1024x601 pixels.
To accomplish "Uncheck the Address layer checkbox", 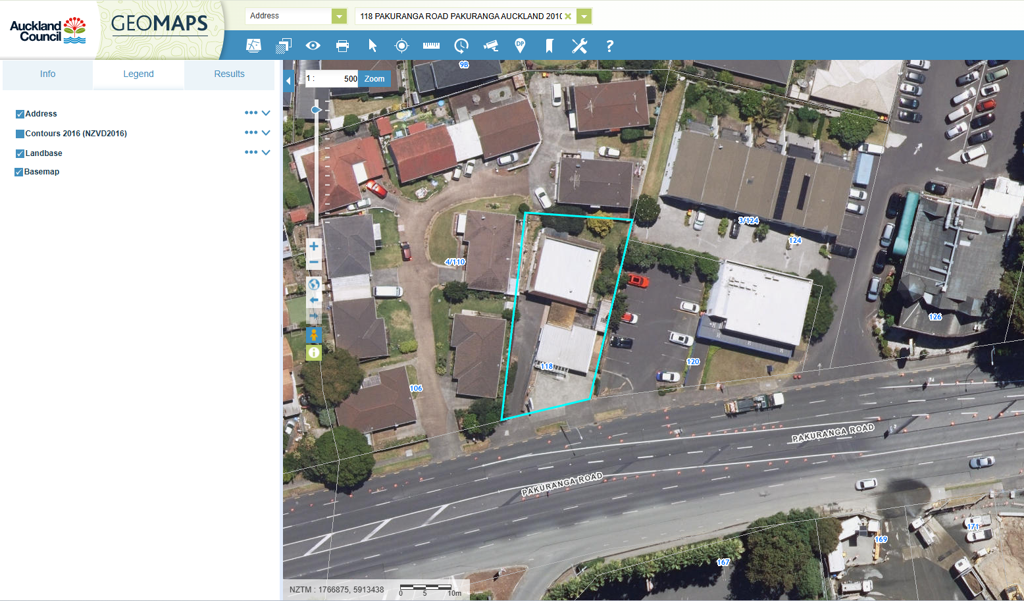I will (x=19, y=114).
